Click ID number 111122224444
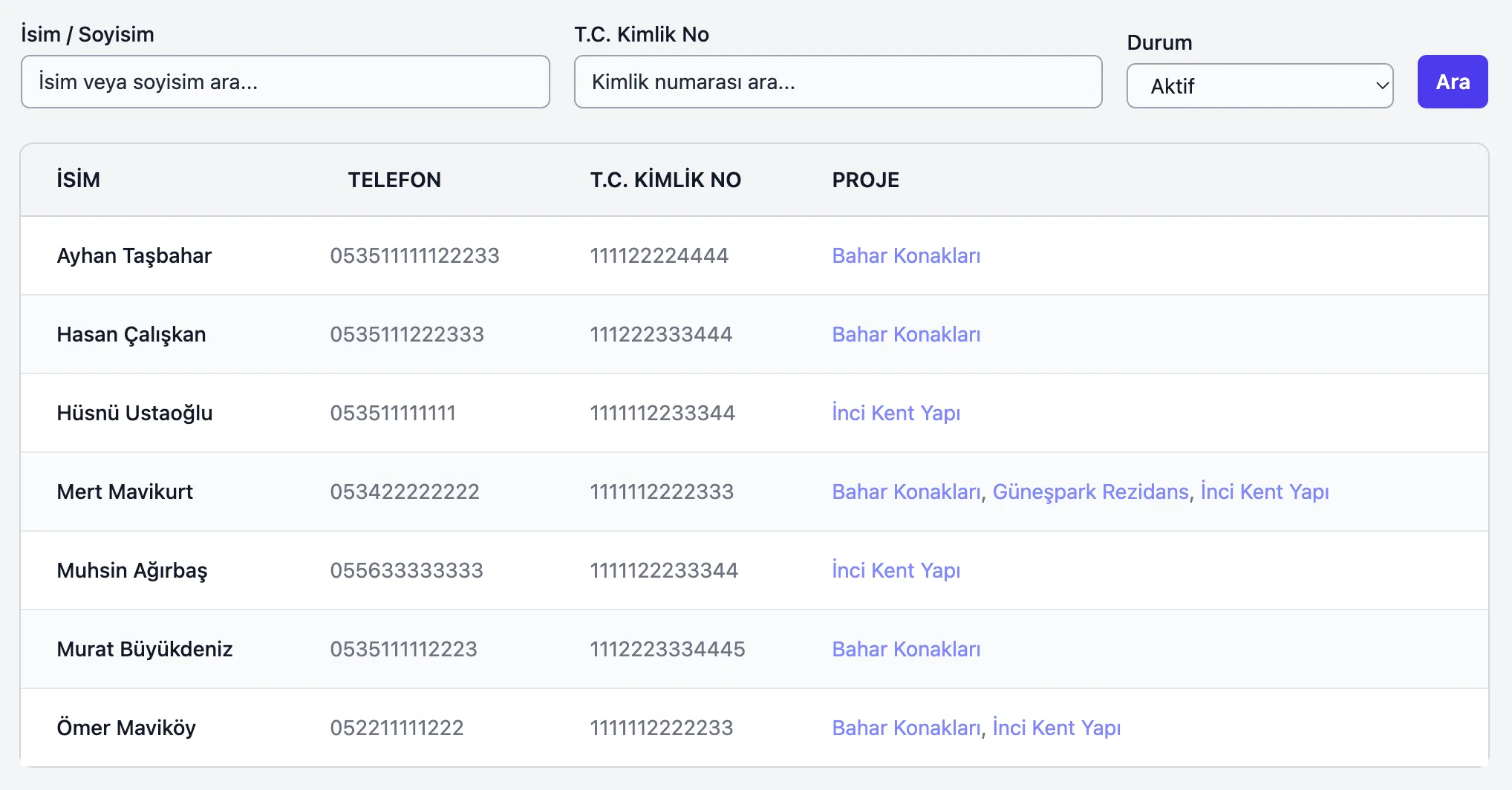Image resolution: width=1512 pixels, height=790 pixels. [659, 255]
